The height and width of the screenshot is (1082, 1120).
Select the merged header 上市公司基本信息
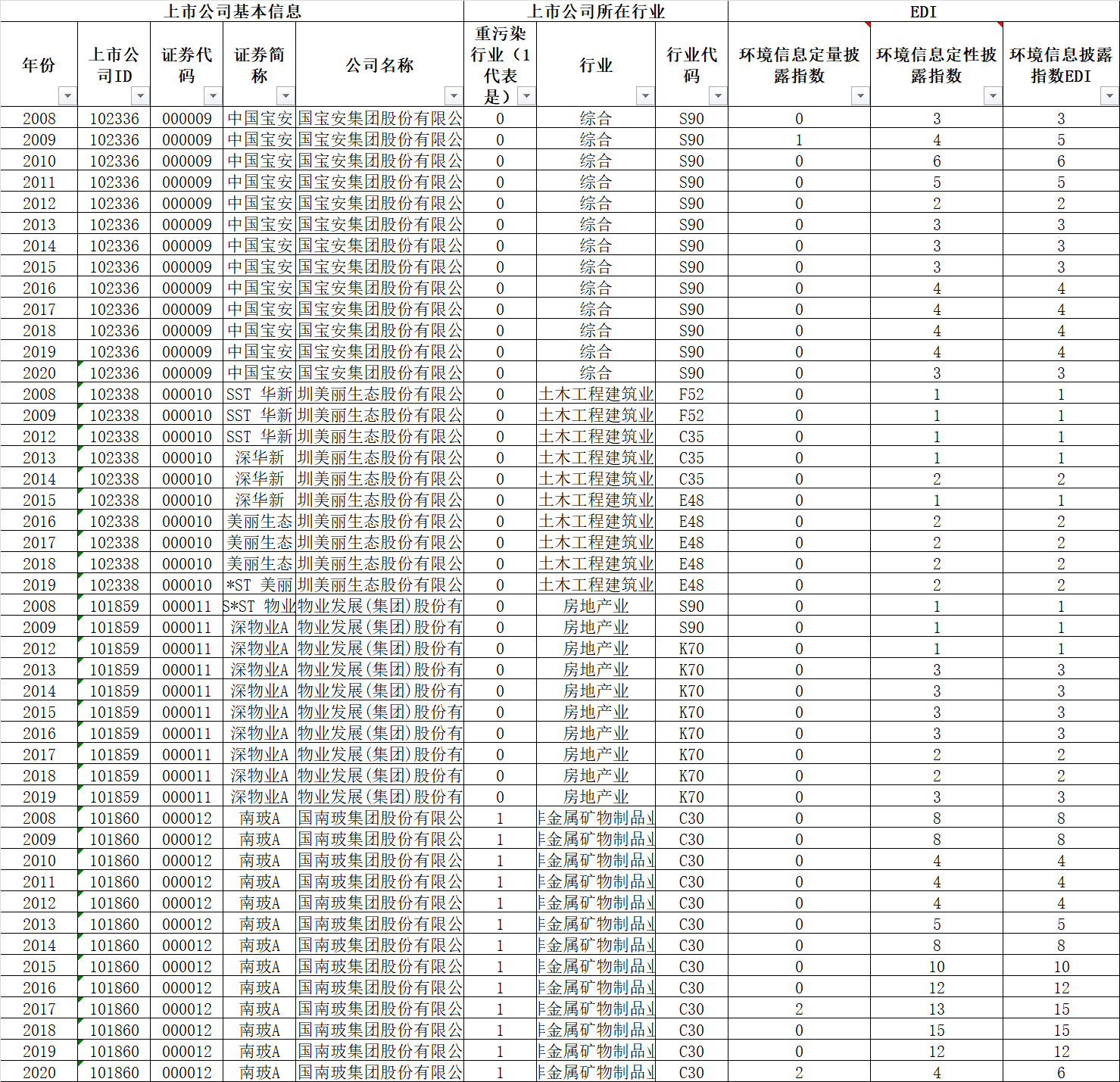[232, 11]
